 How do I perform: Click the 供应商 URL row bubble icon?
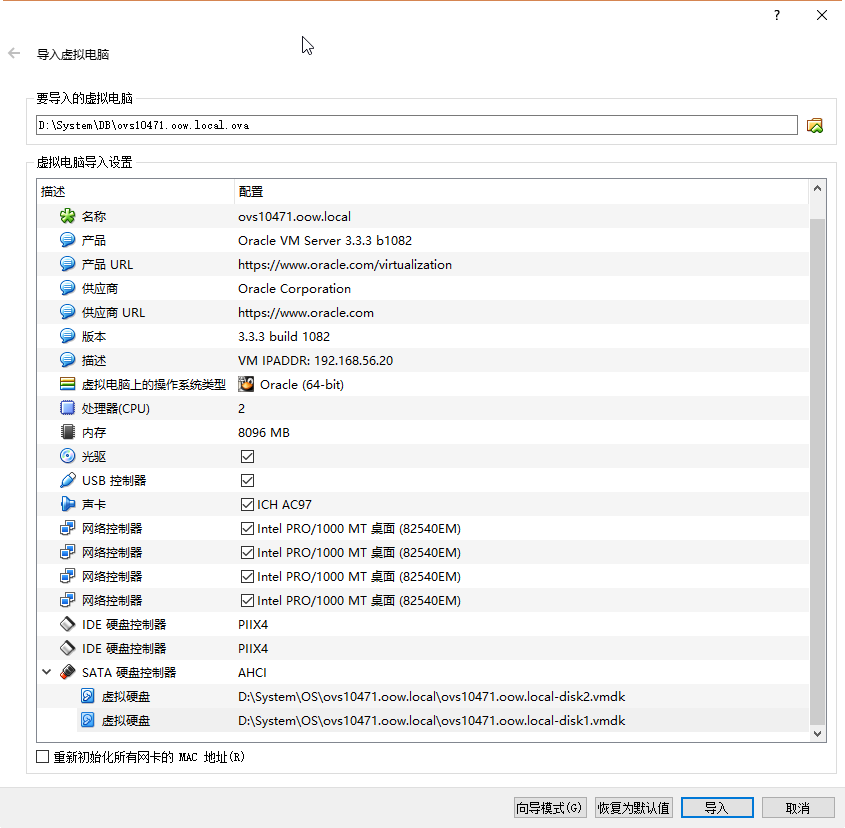point(67,312)
